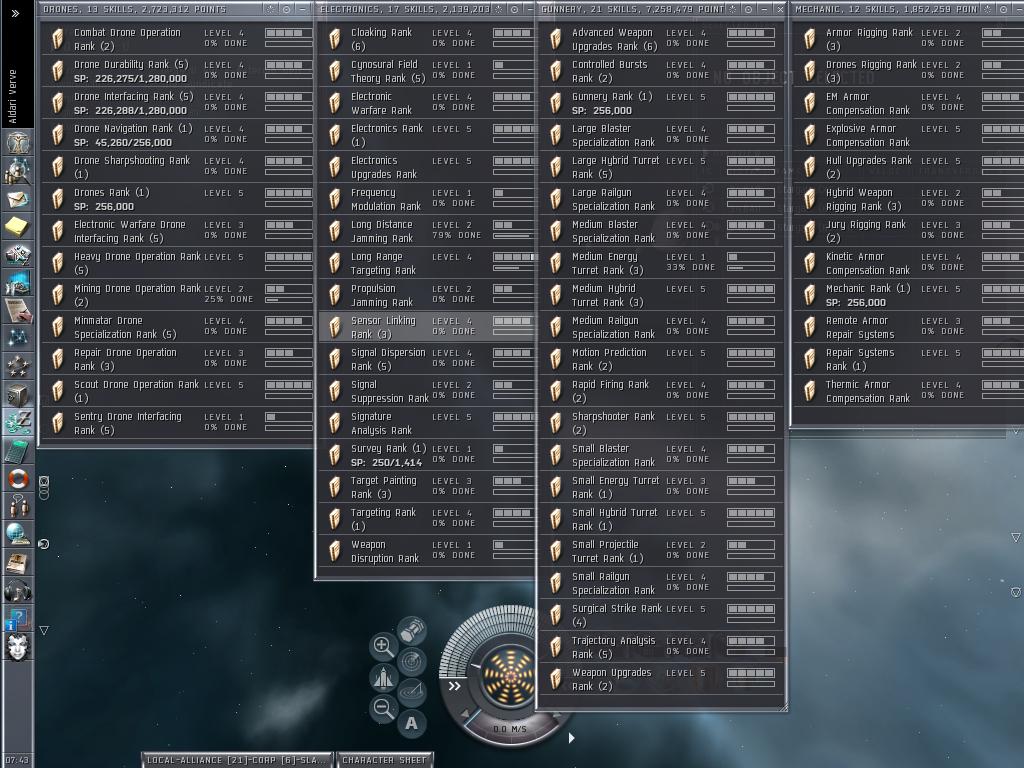Click Long Distance Jamming progress bar

[x=512, y=236]
